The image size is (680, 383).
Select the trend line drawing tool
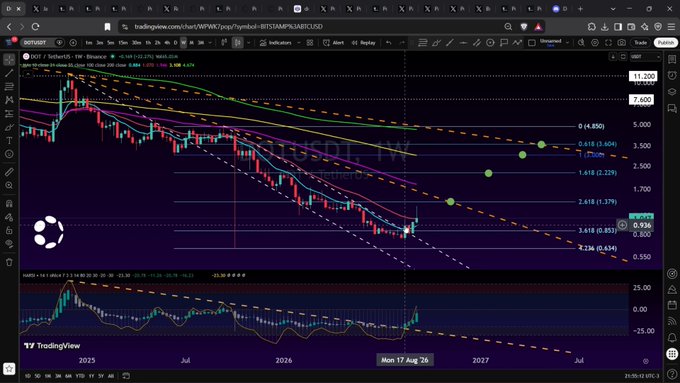tap(9, 73)
